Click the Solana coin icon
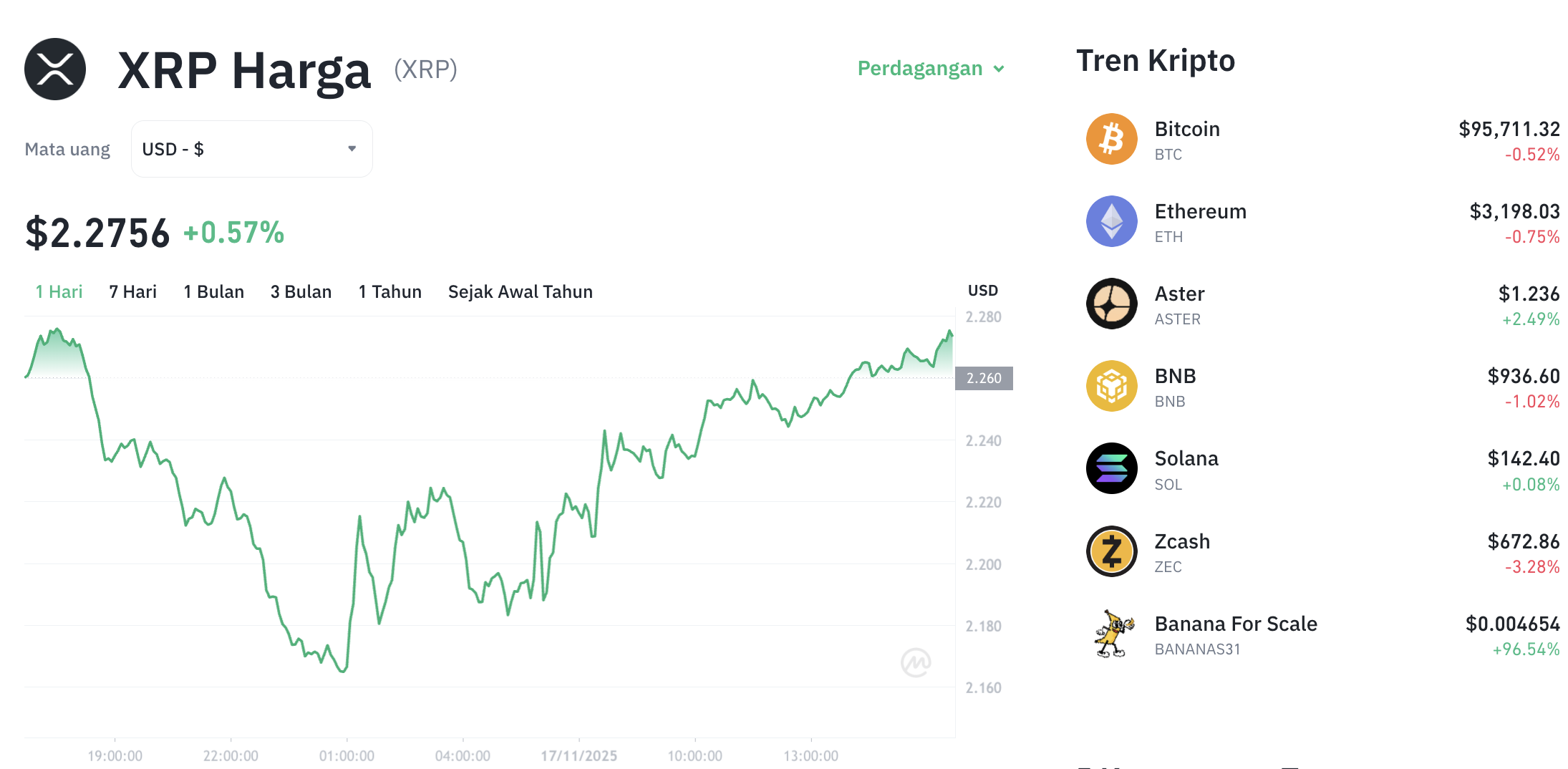The height and width of the screenshot is (769, 1568). (x=1111, y=469)
